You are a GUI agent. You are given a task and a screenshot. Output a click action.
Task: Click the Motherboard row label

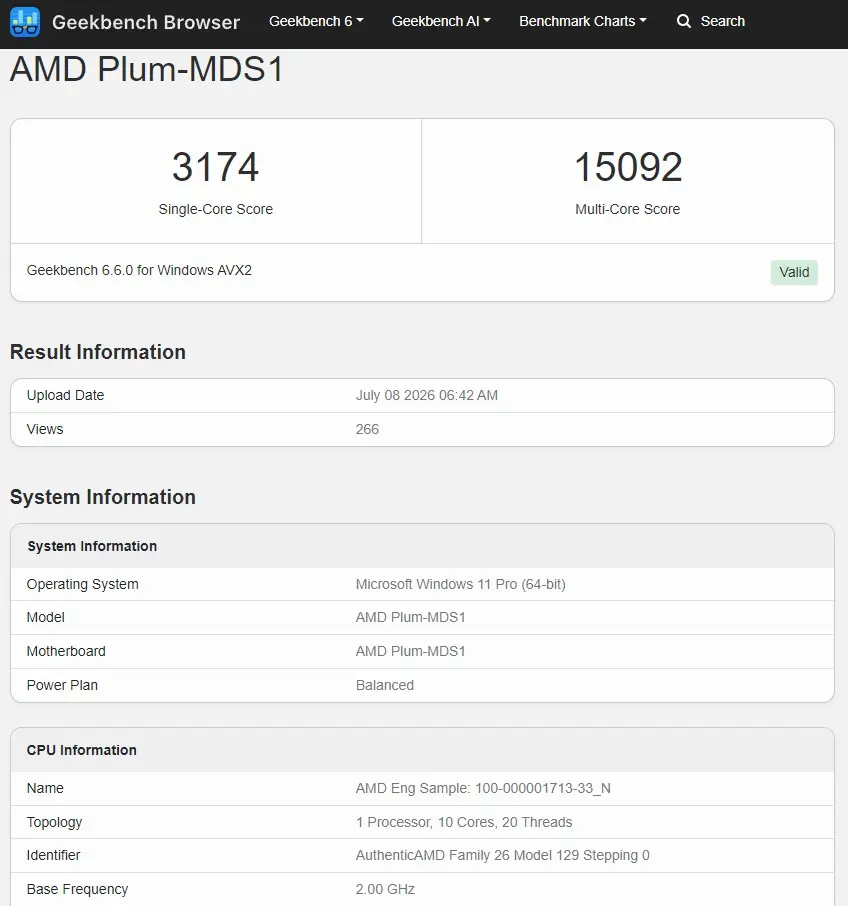(66, 651)
